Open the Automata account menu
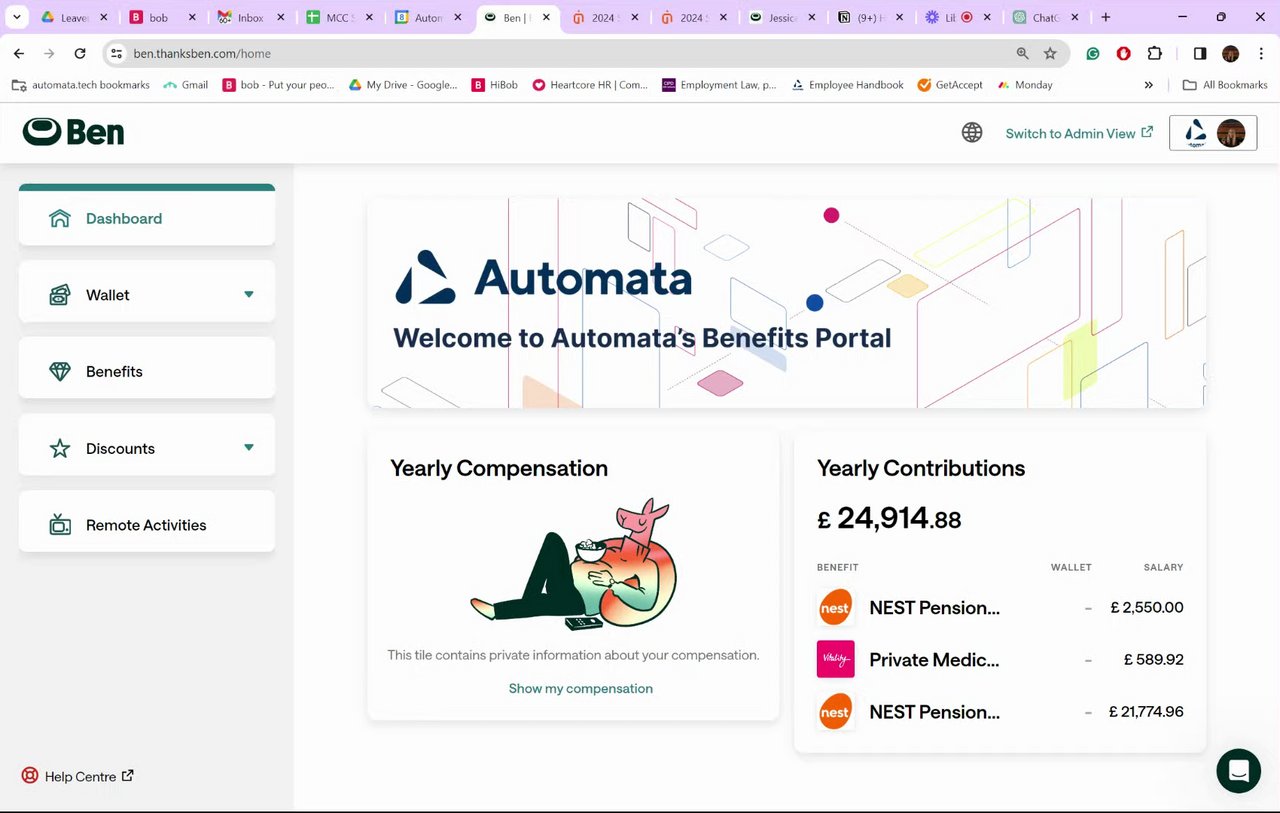The width and height of the screenshot is (1280, 813). (1213, 133)
